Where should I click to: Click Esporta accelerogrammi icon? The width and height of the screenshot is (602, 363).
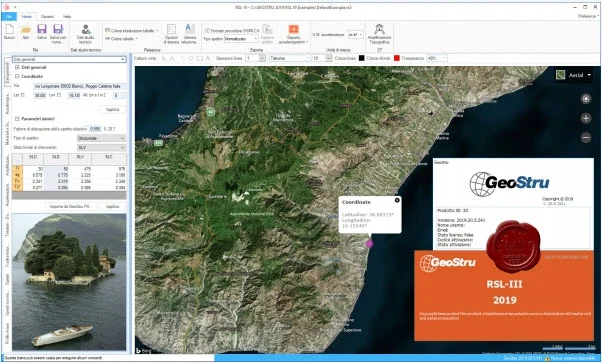pos(293,30)
